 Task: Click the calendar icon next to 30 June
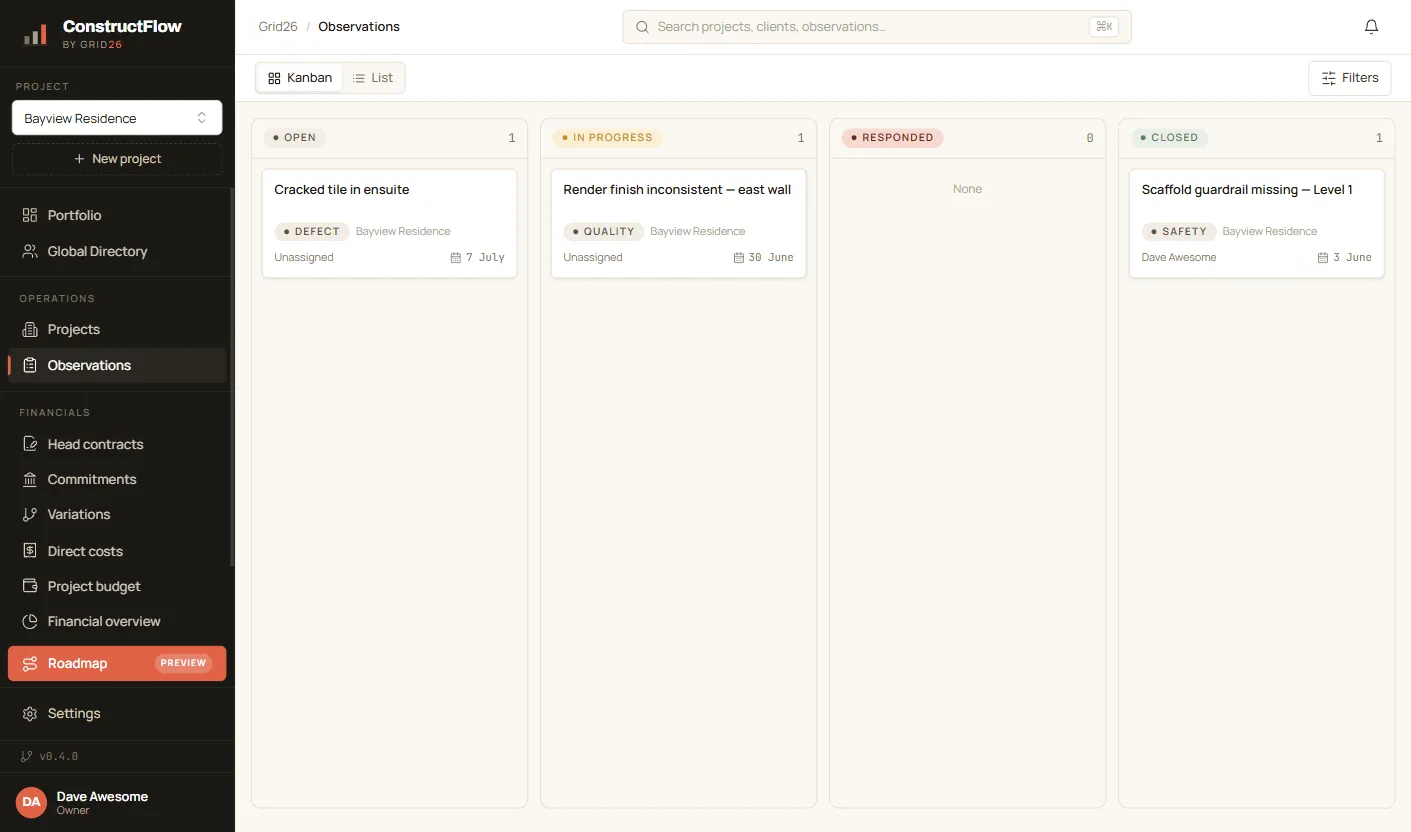(739, 257)
